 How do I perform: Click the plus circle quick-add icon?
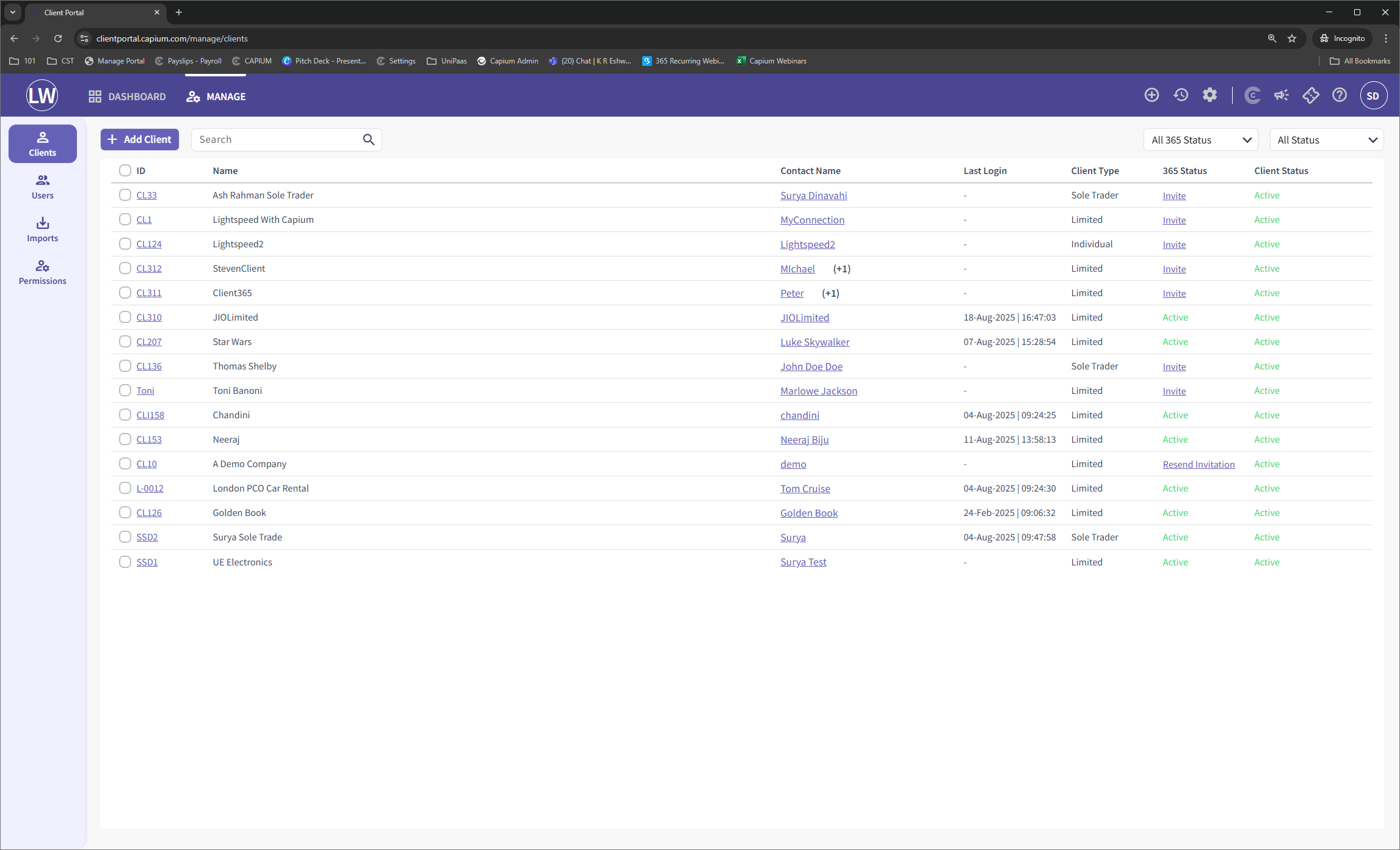[x=1152, y=95]
